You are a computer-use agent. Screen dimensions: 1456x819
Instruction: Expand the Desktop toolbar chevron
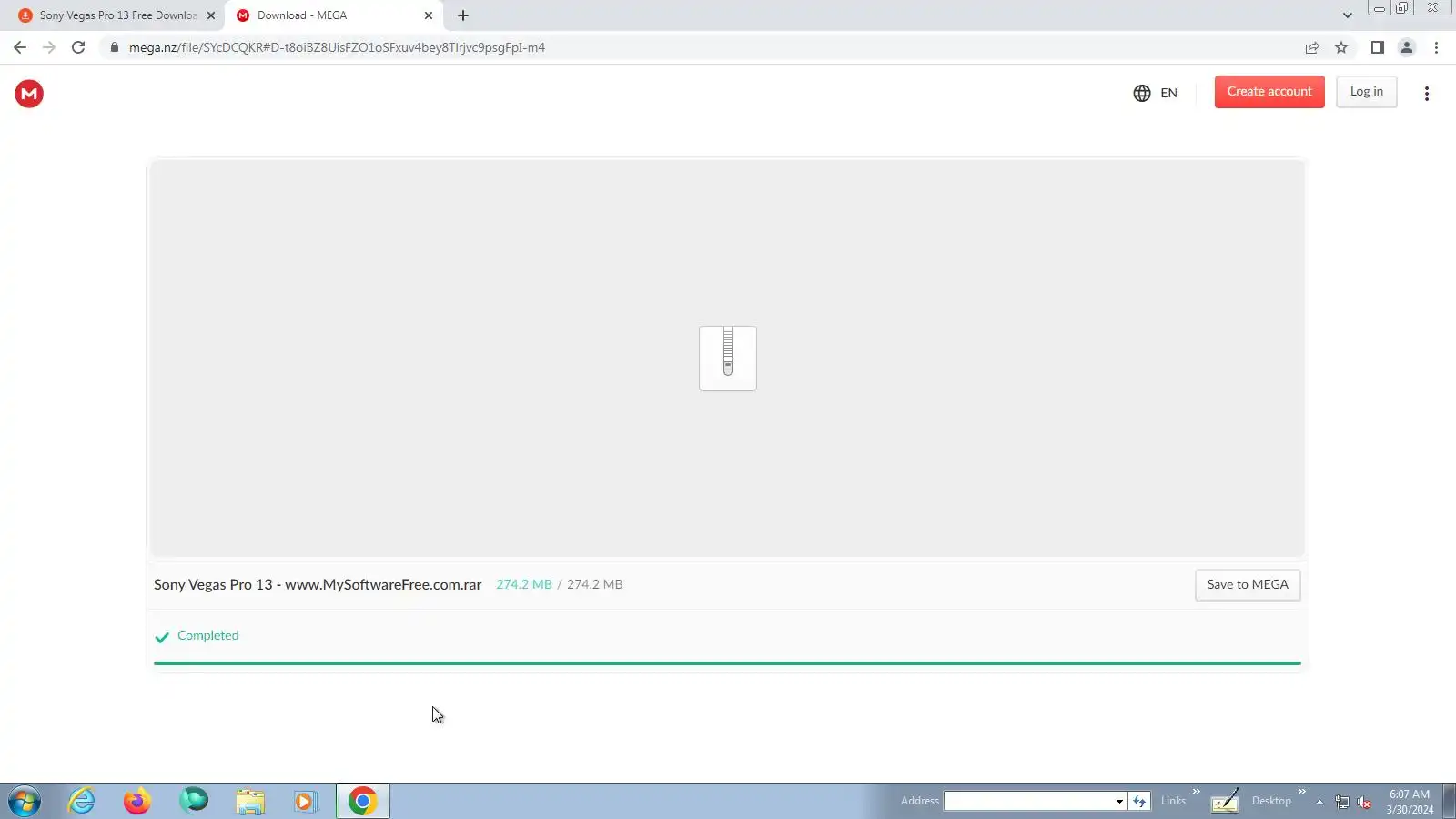tap(1301, 792)
